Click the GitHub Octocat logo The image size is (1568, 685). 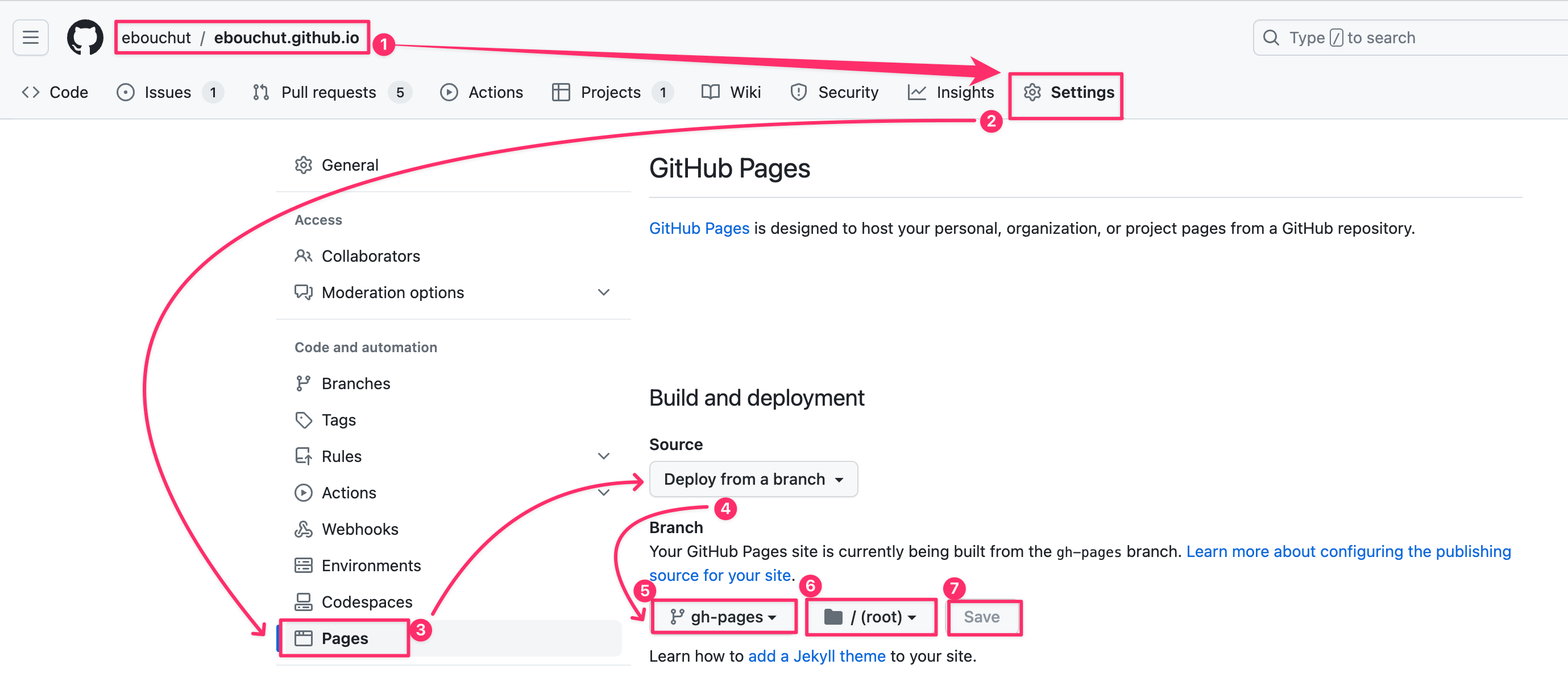click(85, 38)
